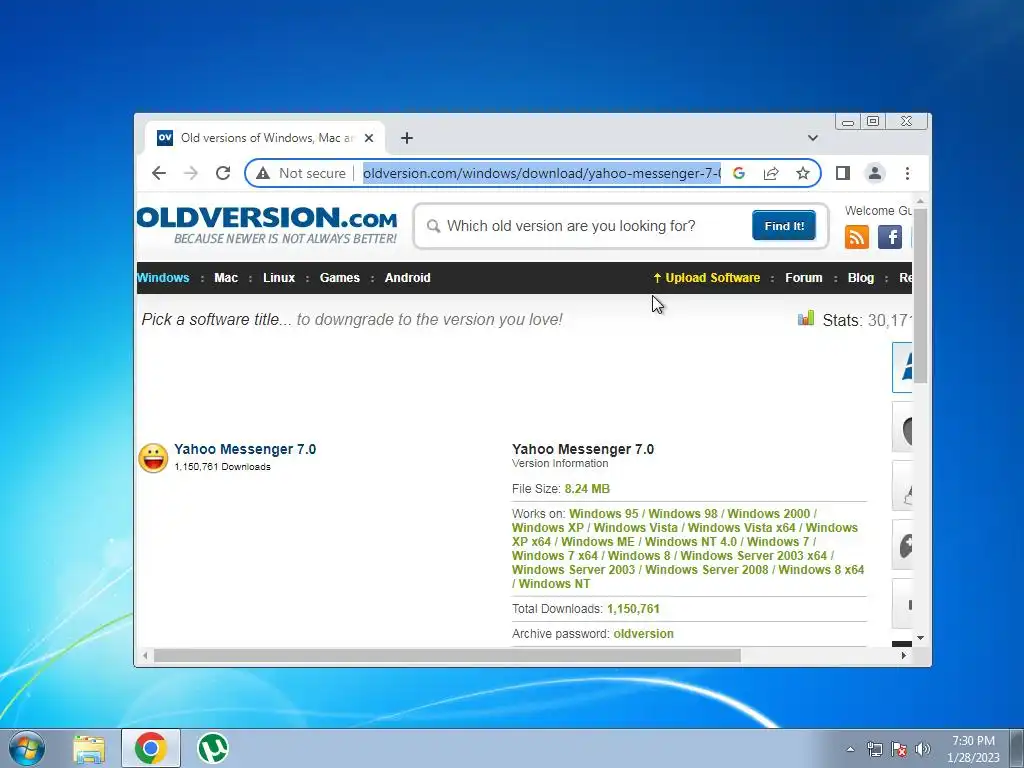Close the Old versions of Windows tab
1024x768 pixels.
tap(369, 138)
